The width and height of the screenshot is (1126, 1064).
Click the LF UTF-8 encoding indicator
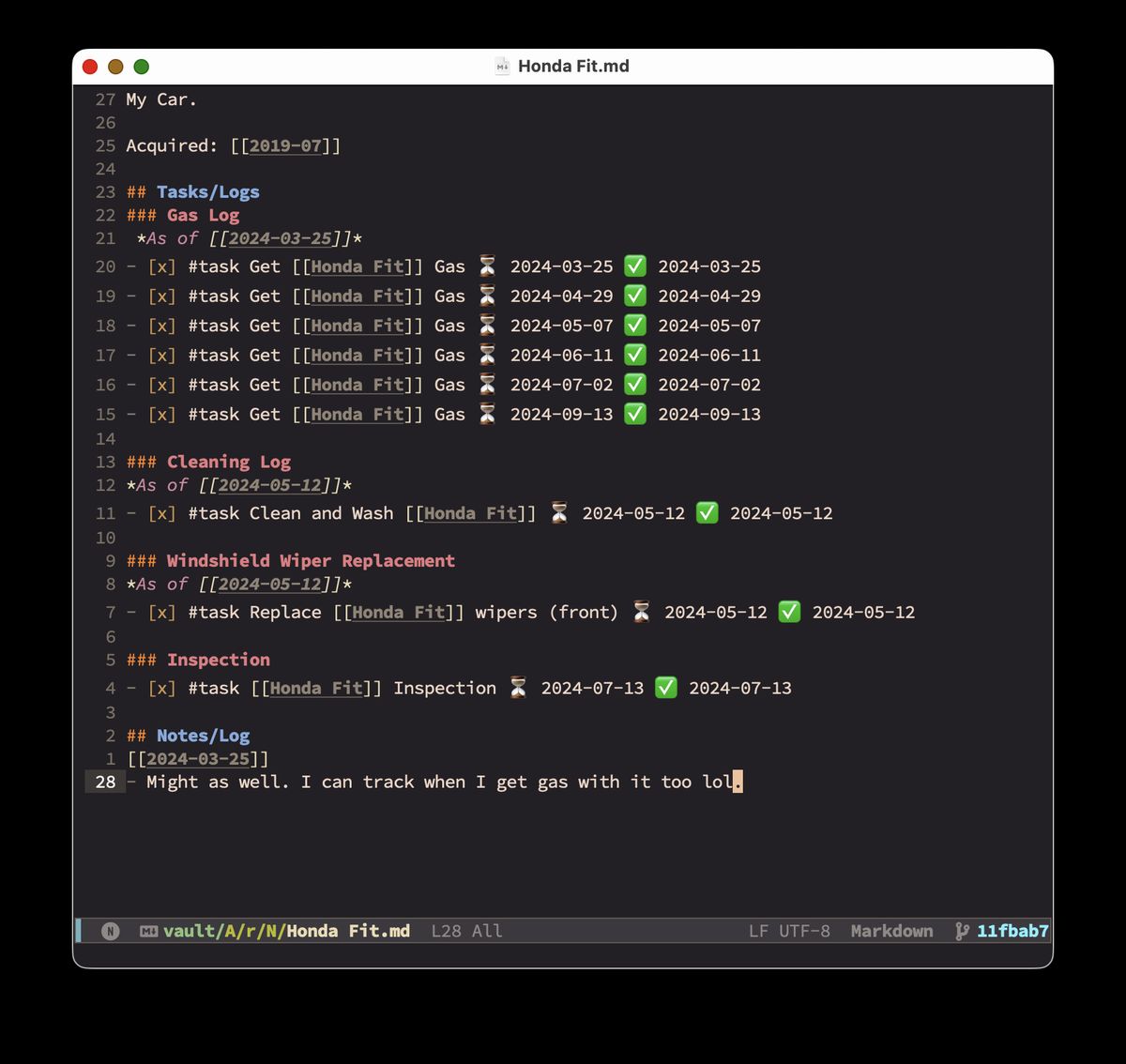pyautogui.click(x=789, y=931)
